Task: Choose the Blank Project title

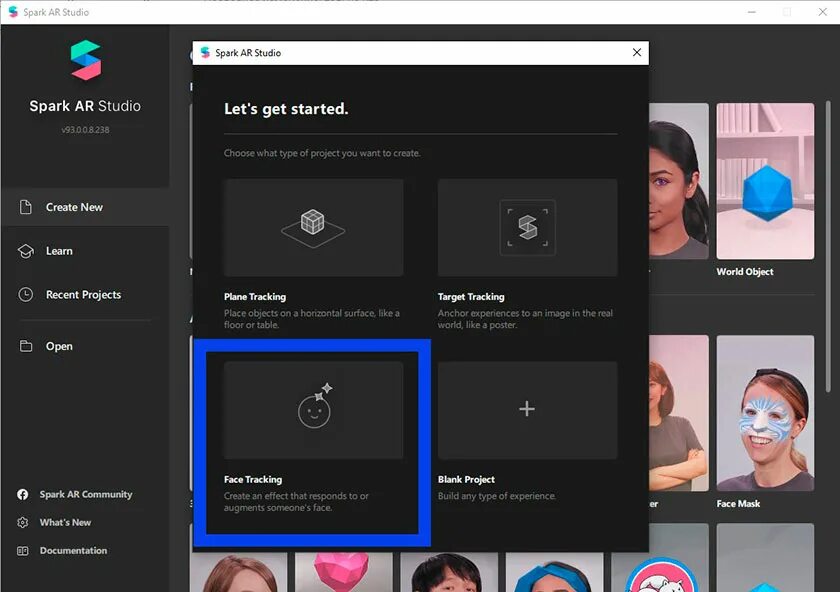Action: point(466,479)
